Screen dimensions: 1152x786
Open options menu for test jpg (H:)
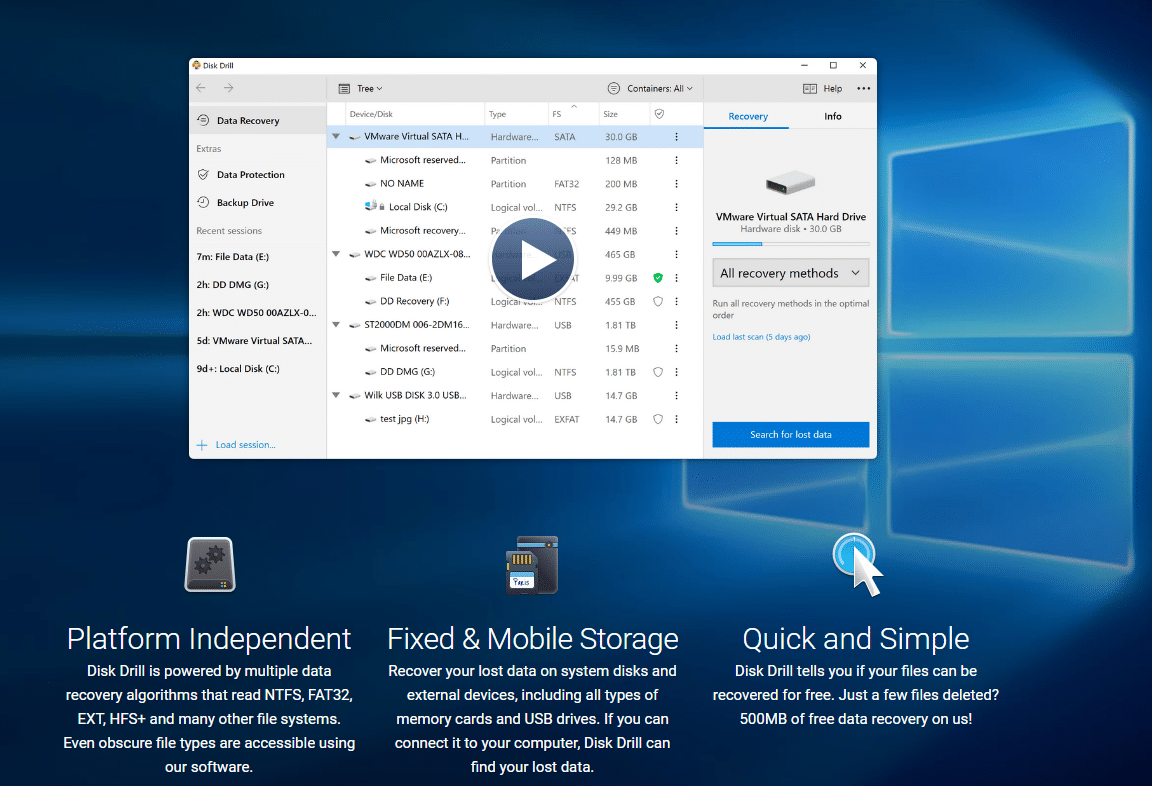pos(677,419)
